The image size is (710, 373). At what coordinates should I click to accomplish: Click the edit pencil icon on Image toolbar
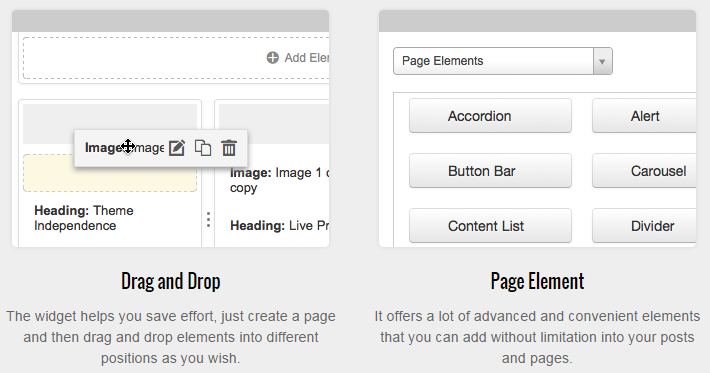coord(177,148)
